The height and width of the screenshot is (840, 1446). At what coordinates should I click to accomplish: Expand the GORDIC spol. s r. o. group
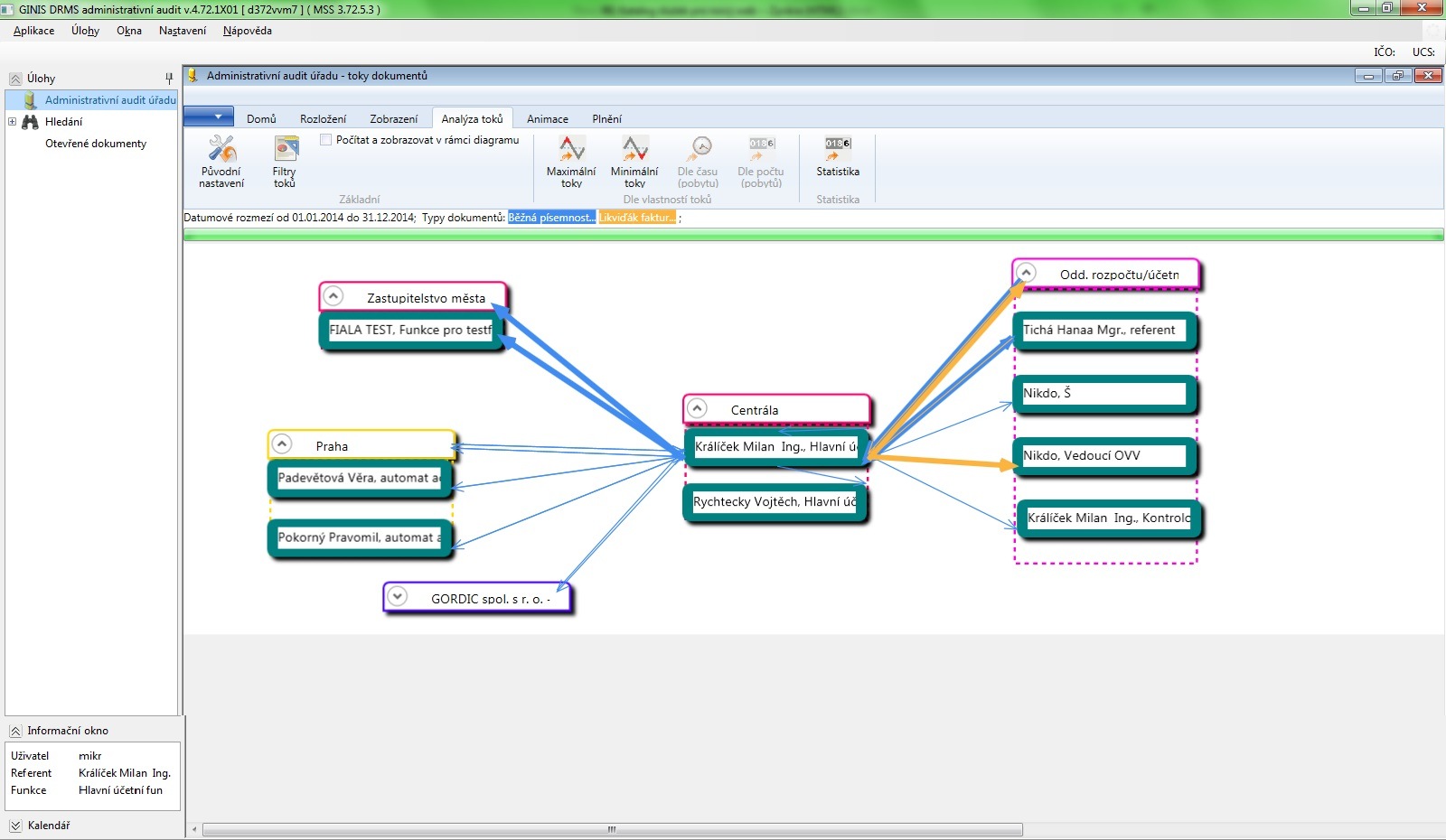pos(398,596)
